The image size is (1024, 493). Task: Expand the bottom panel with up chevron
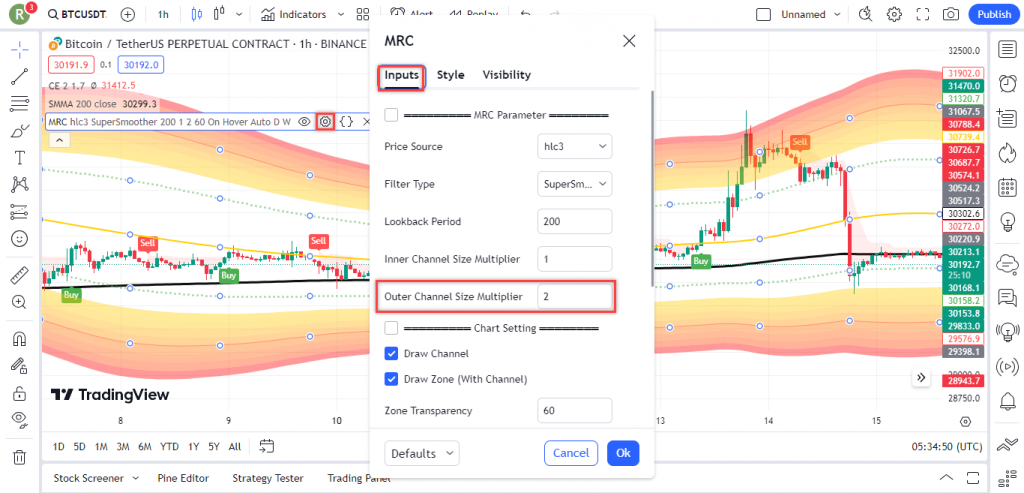tap(946, 478)
